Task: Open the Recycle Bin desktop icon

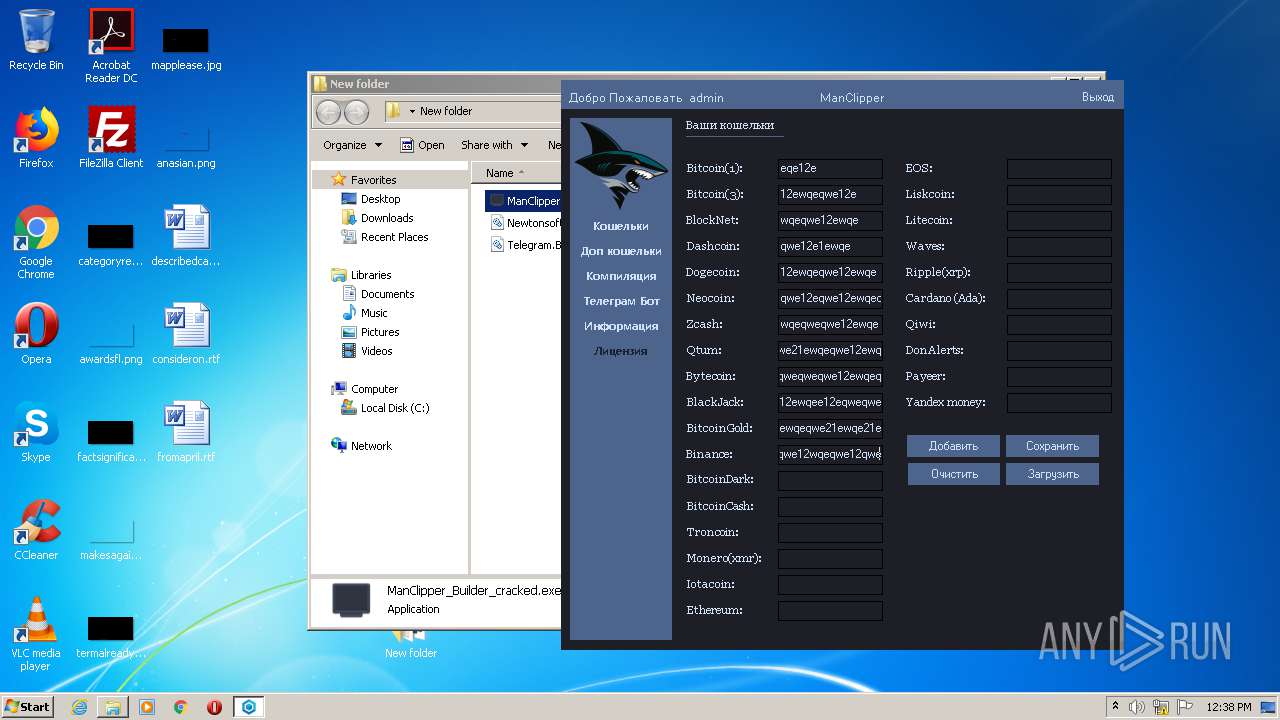Action: 36,40
